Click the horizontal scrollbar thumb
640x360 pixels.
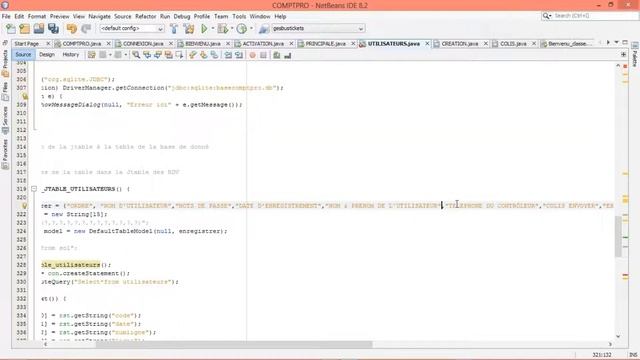(234, 344)
